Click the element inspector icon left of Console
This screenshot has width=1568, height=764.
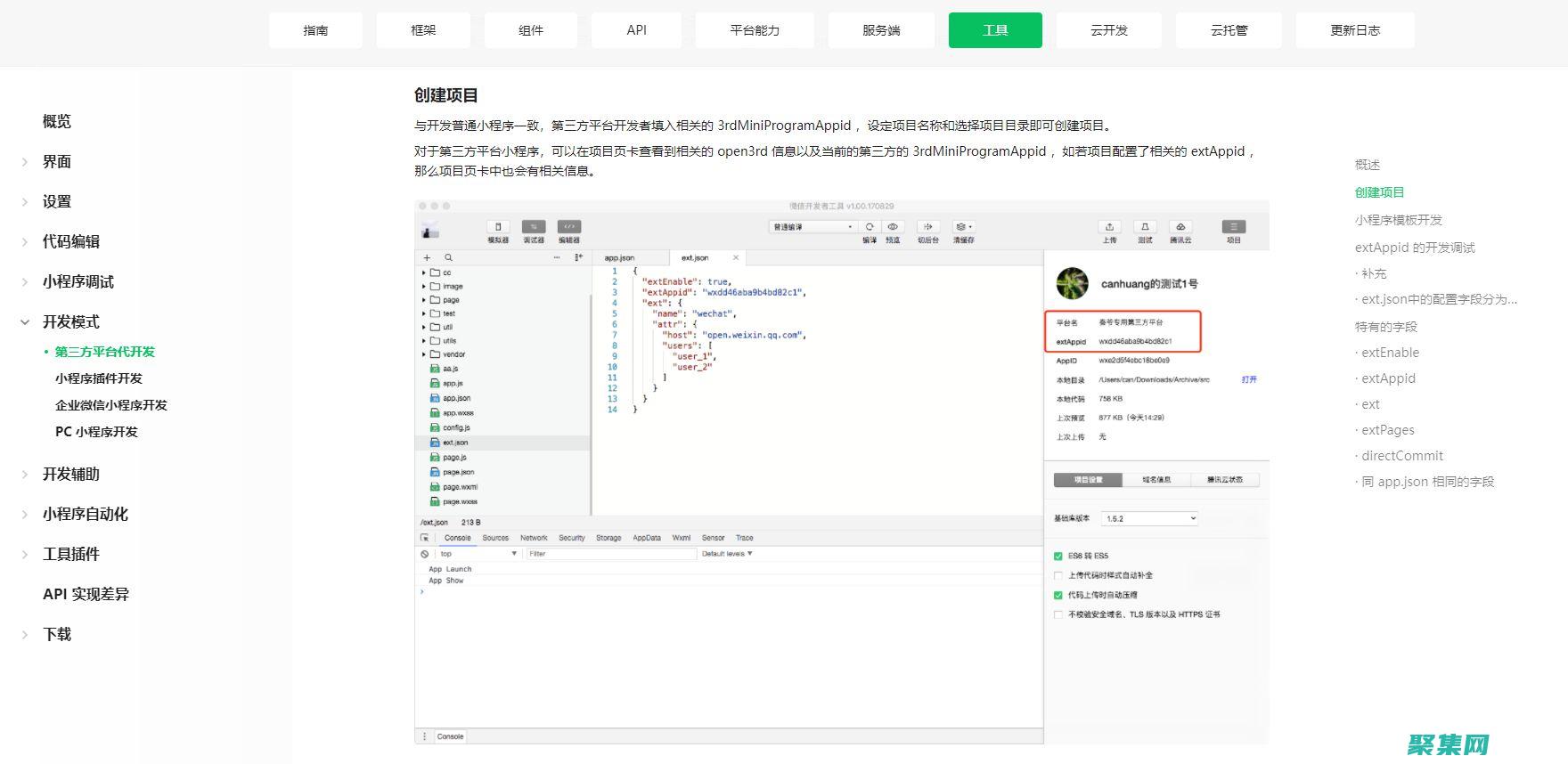(x=425, y=538)
